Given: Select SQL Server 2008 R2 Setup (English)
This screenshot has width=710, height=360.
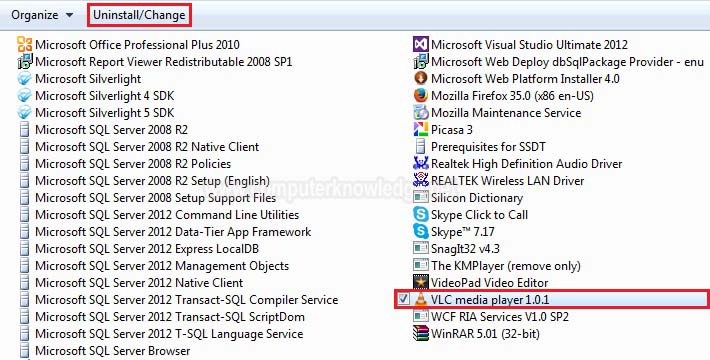Looking at the screenshot, I should (153, 181).
